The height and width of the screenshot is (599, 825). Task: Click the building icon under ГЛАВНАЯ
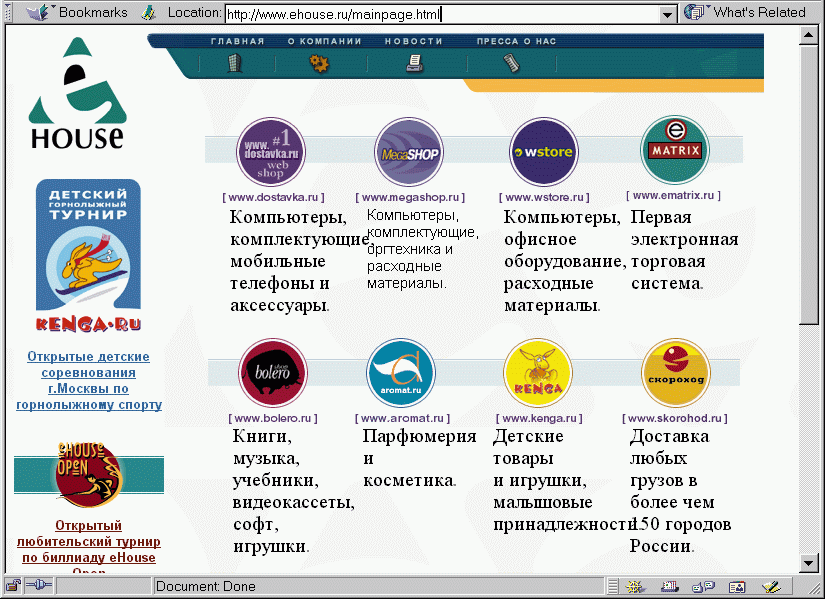pos(235,63)
